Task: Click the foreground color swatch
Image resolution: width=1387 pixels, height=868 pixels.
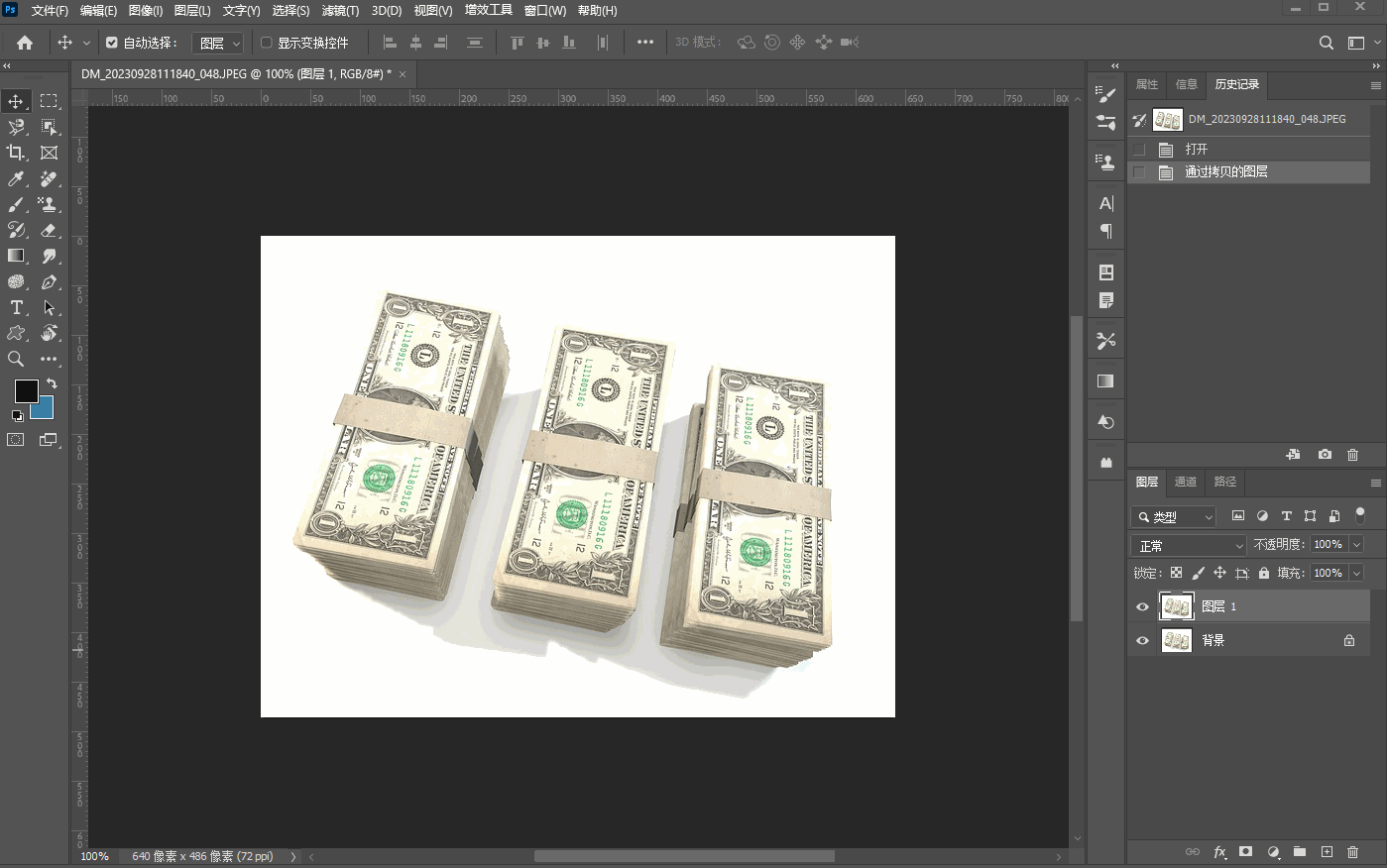Action: click(26, 390)
